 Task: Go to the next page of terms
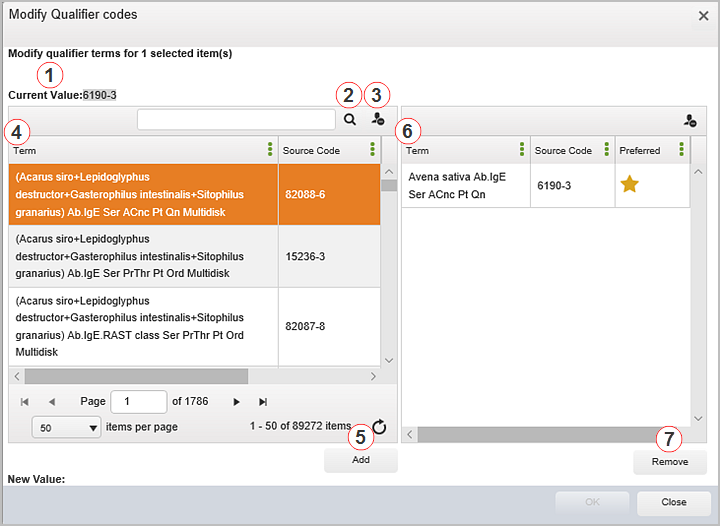click(x=237, y=402)
